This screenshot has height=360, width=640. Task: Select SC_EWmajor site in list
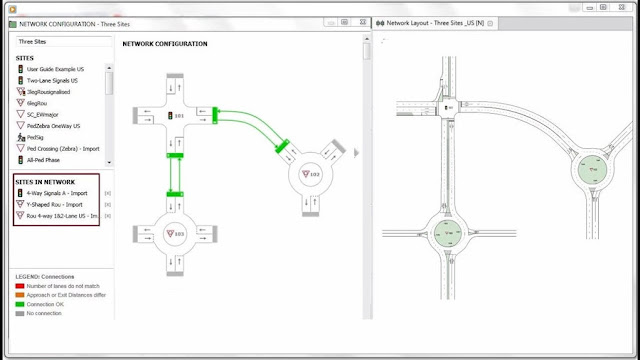pos(42,115)
